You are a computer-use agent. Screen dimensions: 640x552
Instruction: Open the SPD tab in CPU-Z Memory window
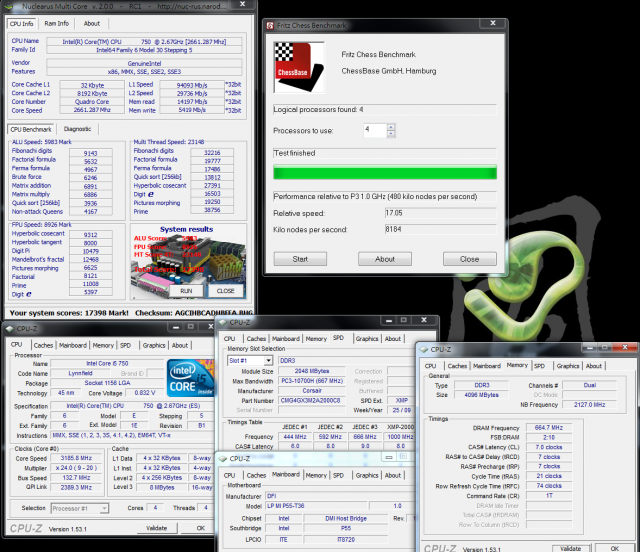pyautogui.click(x=540, y=366)
